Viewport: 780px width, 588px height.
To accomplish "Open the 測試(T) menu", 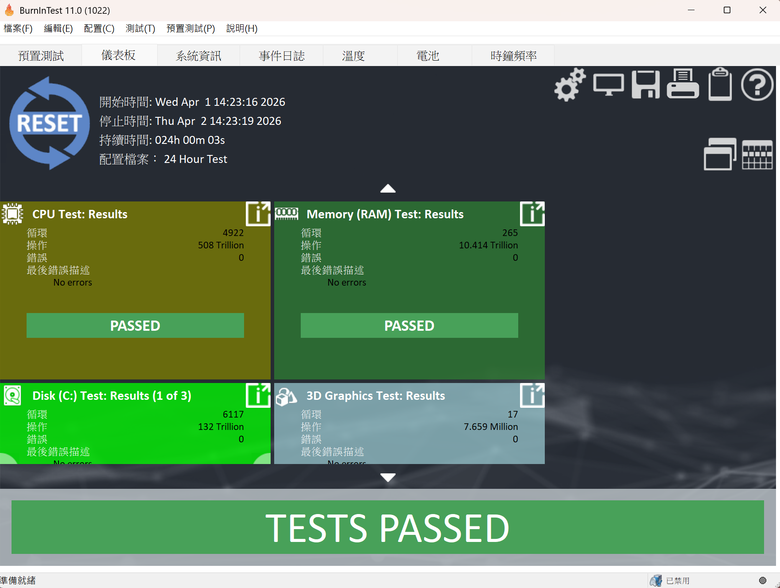I will (140, 28).
